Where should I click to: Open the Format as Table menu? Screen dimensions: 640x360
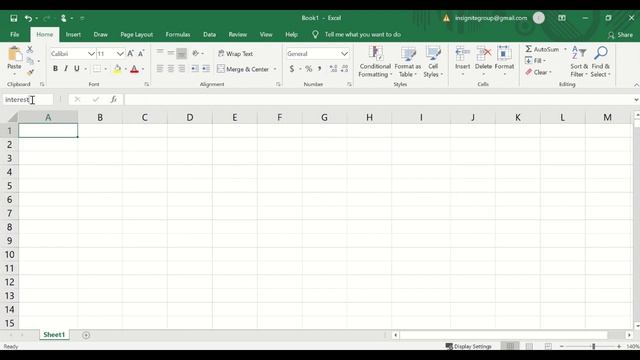[x=407, y=61]
